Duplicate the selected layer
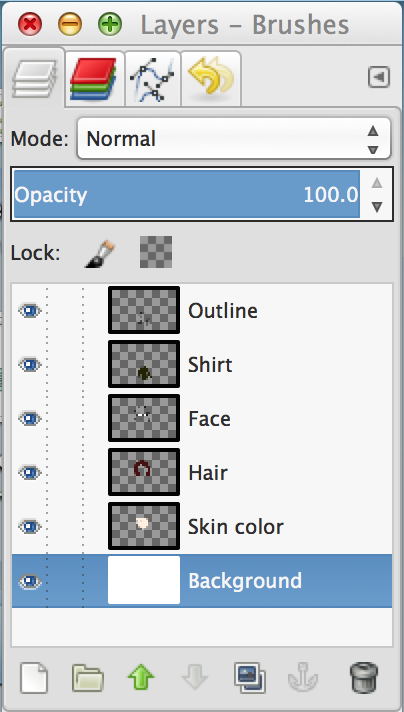 click(x=250, y=678)
